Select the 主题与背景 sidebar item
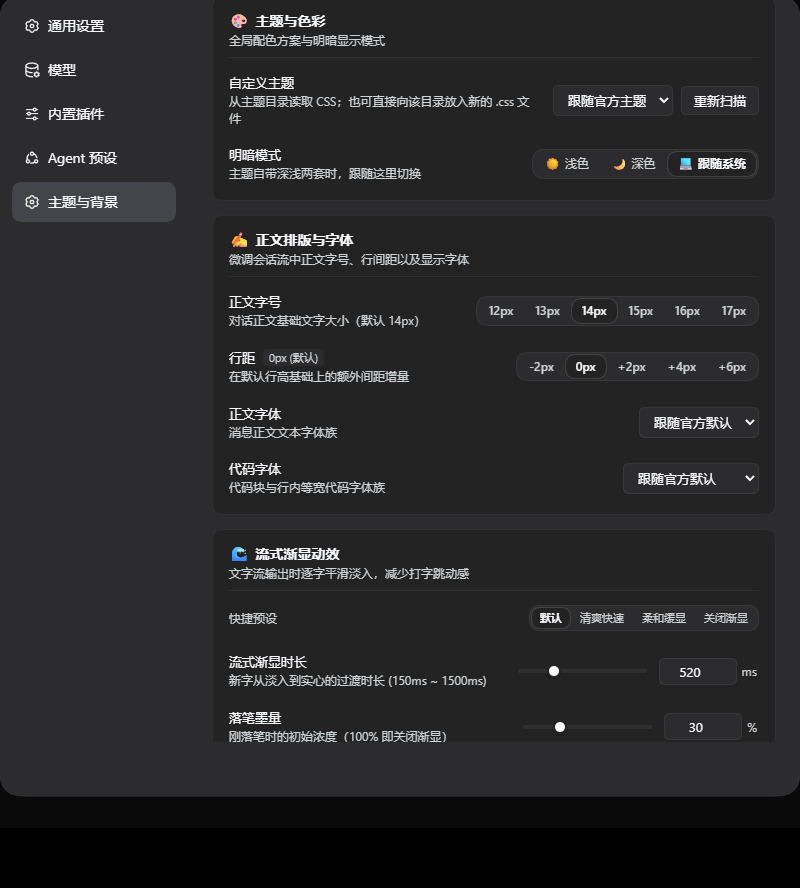This screenshot has height=888, width=800. (x=94, y=202)
